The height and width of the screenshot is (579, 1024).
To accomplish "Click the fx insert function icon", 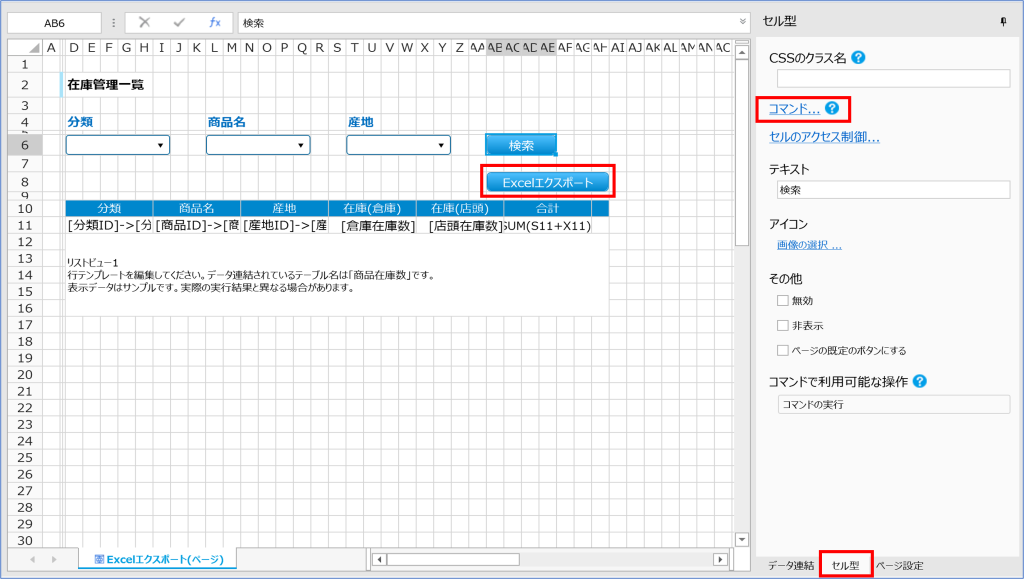I will (x=215, y=20).
